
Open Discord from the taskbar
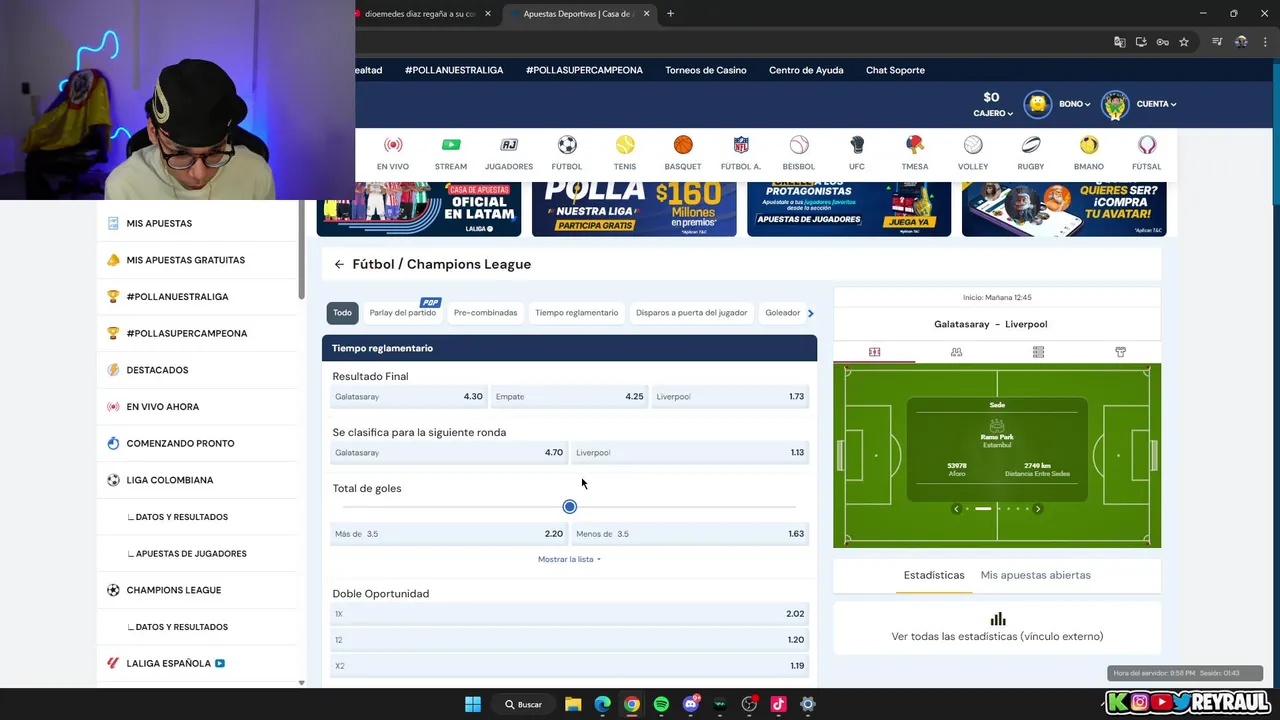[690, 704]
